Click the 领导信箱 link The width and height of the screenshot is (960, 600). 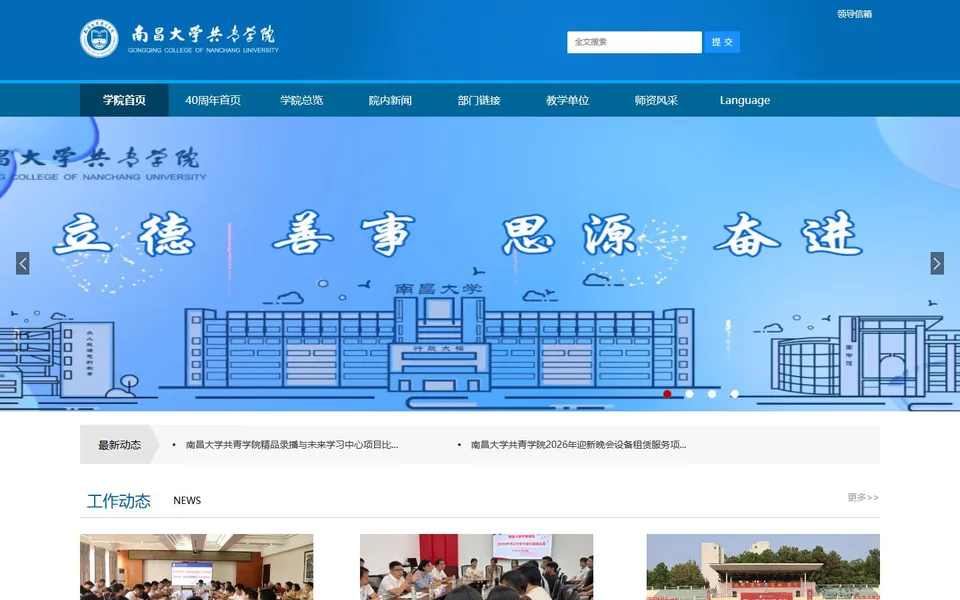tap(854, 13)
